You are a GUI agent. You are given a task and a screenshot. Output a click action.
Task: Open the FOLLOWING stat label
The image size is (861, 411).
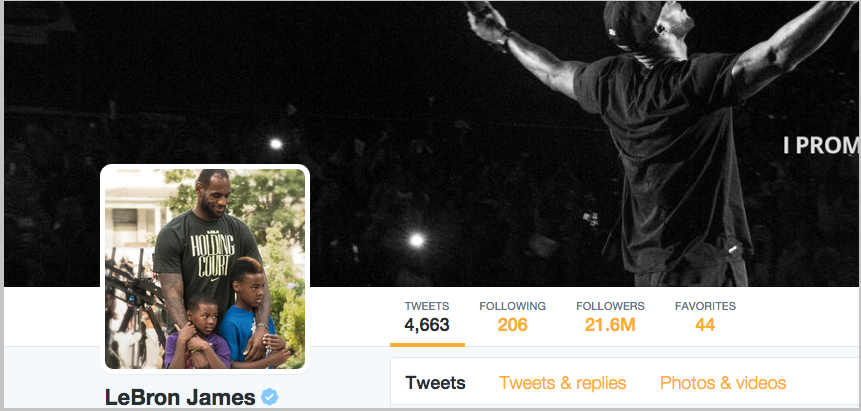pos(512,307)
